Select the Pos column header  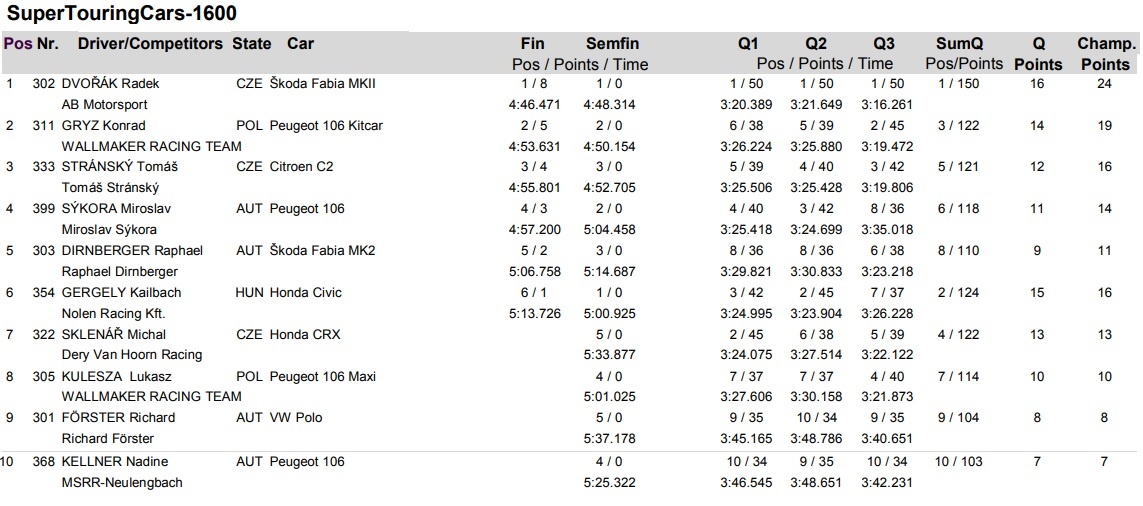click(18, 43)
